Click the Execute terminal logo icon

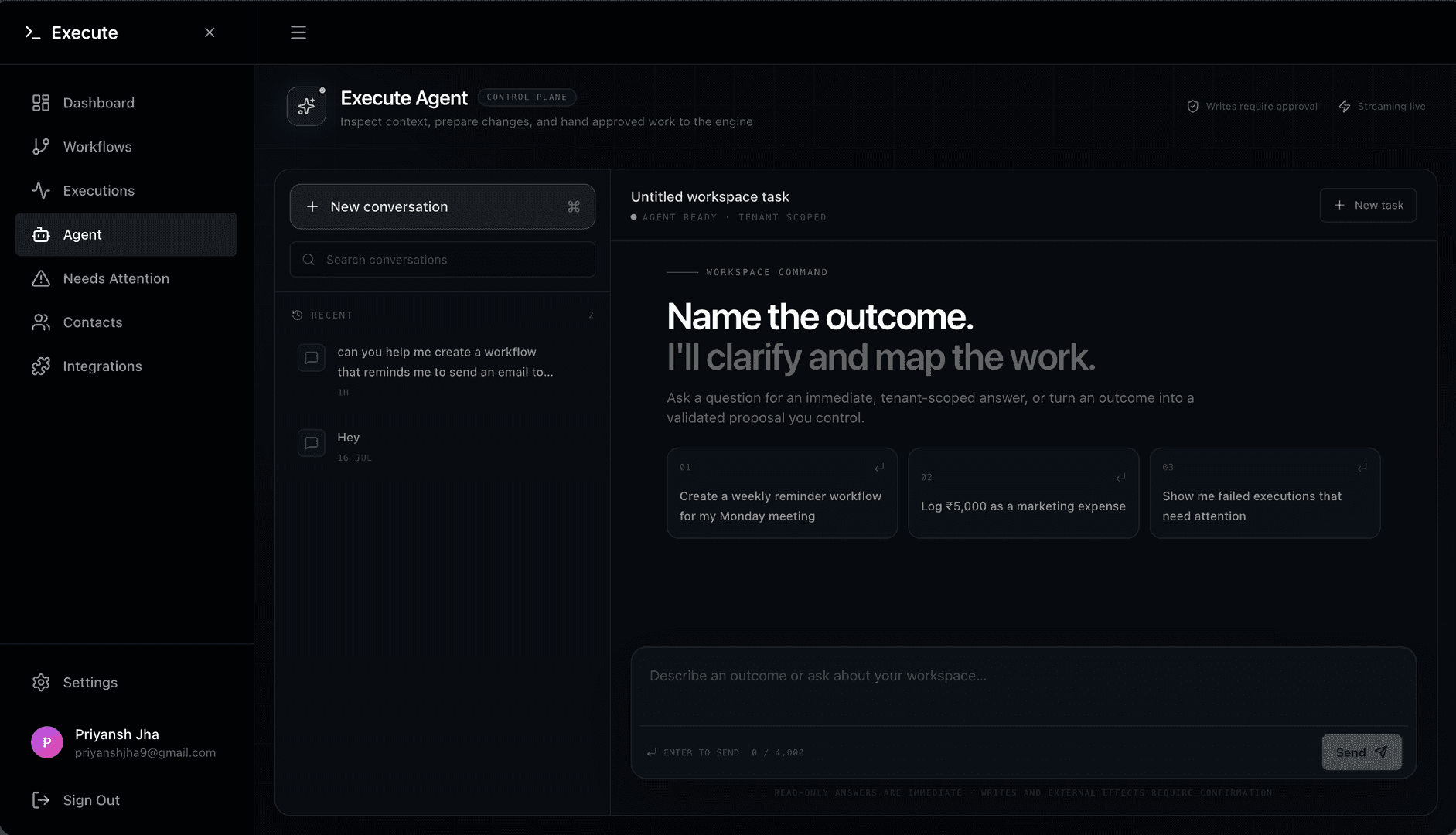[32, 32]
